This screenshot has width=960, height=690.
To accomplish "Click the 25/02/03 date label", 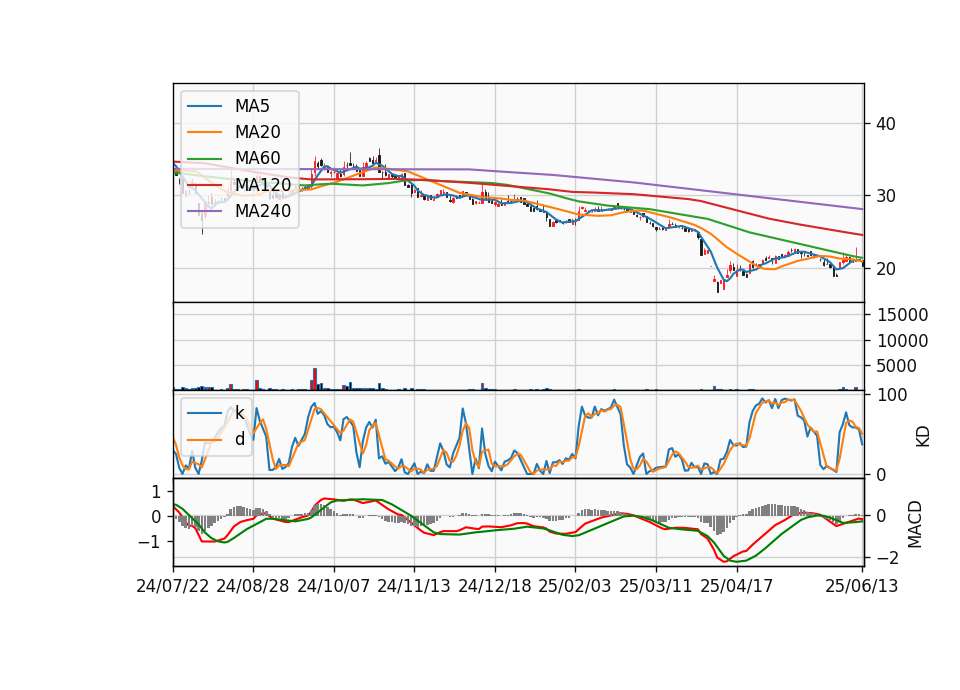I will tap(575, 586).
